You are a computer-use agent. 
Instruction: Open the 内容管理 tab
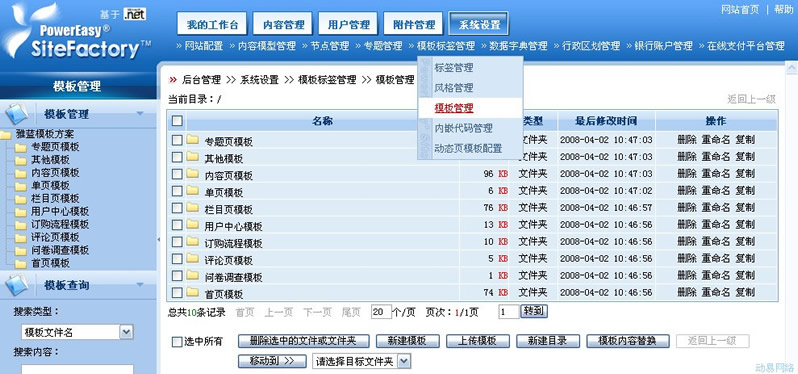(x=283, y=24)
